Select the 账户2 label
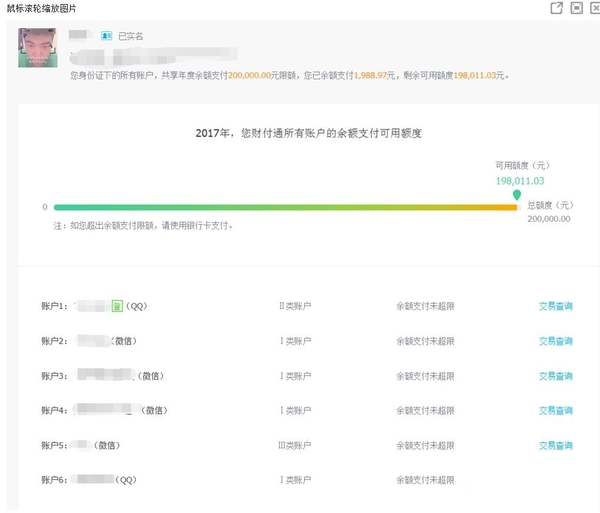The width and height of the screenshot is (600, 513). click(x=54, y=341)
